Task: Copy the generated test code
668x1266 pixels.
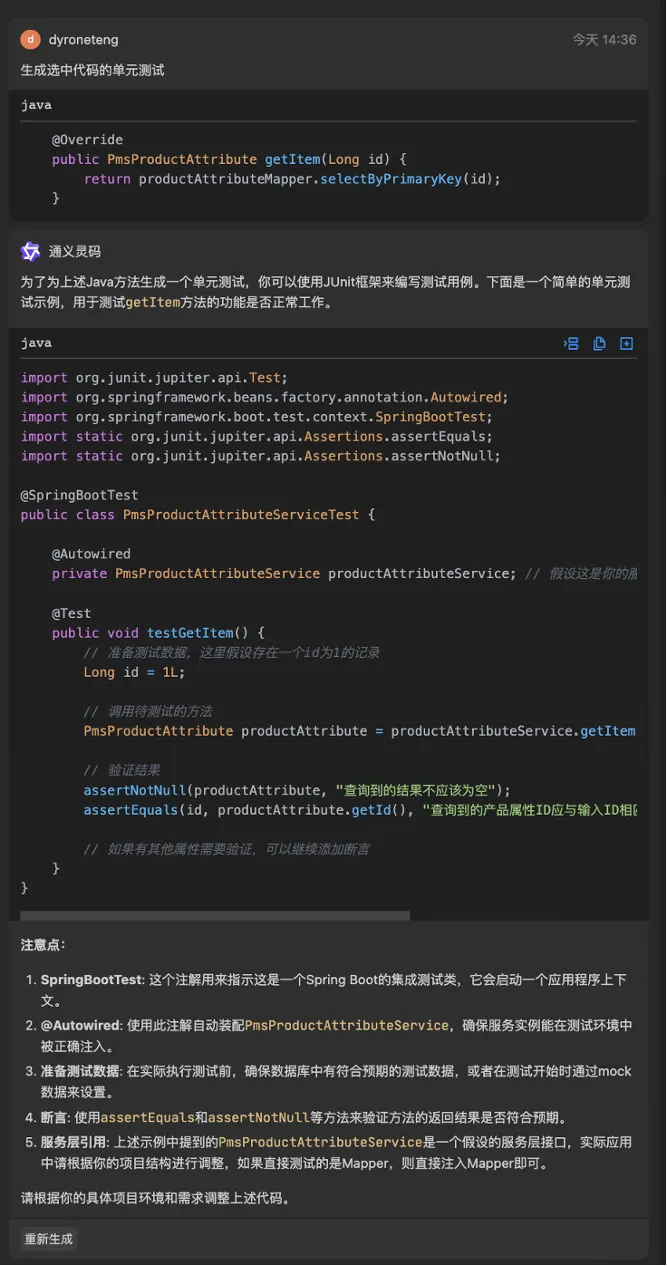Action: 599,343
